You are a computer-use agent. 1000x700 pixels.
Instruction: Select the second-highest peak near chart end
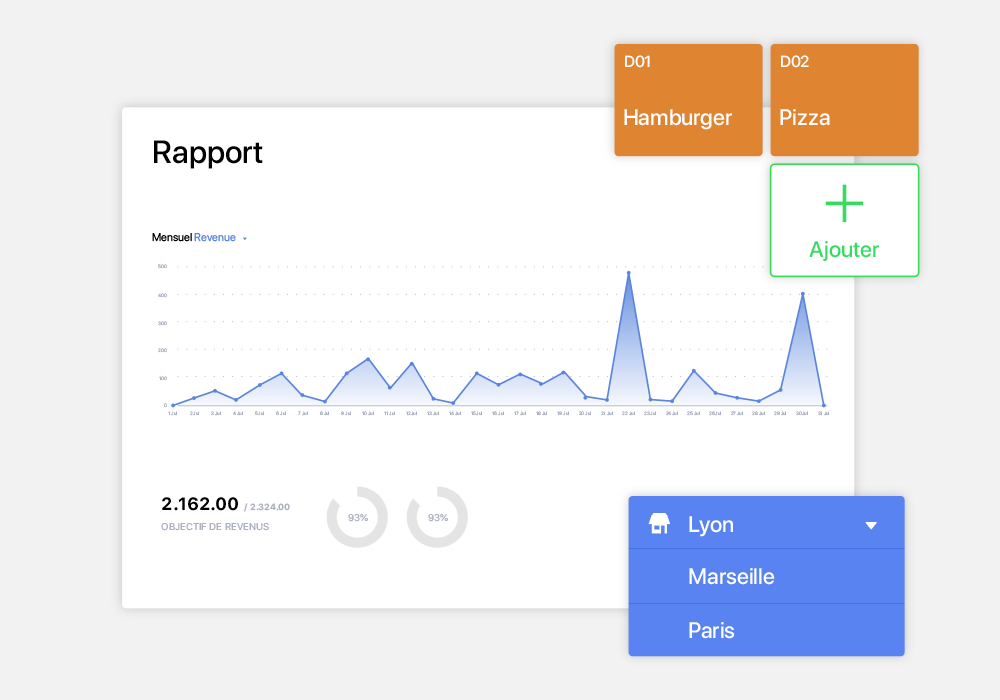pos(802,294)
